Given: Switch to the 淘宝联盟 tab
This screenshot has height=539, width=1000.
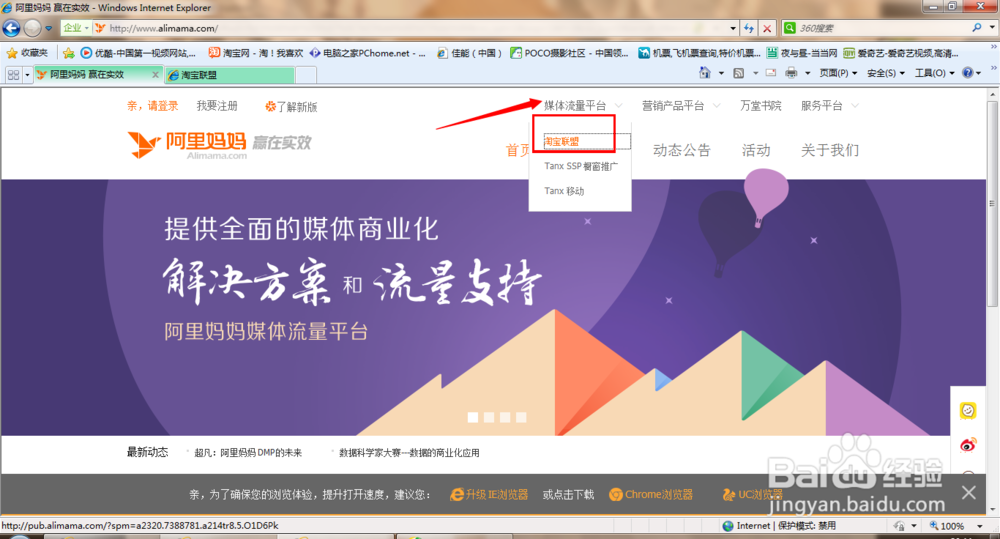Looking at the screenshot, I should click(x=230, y=75).
